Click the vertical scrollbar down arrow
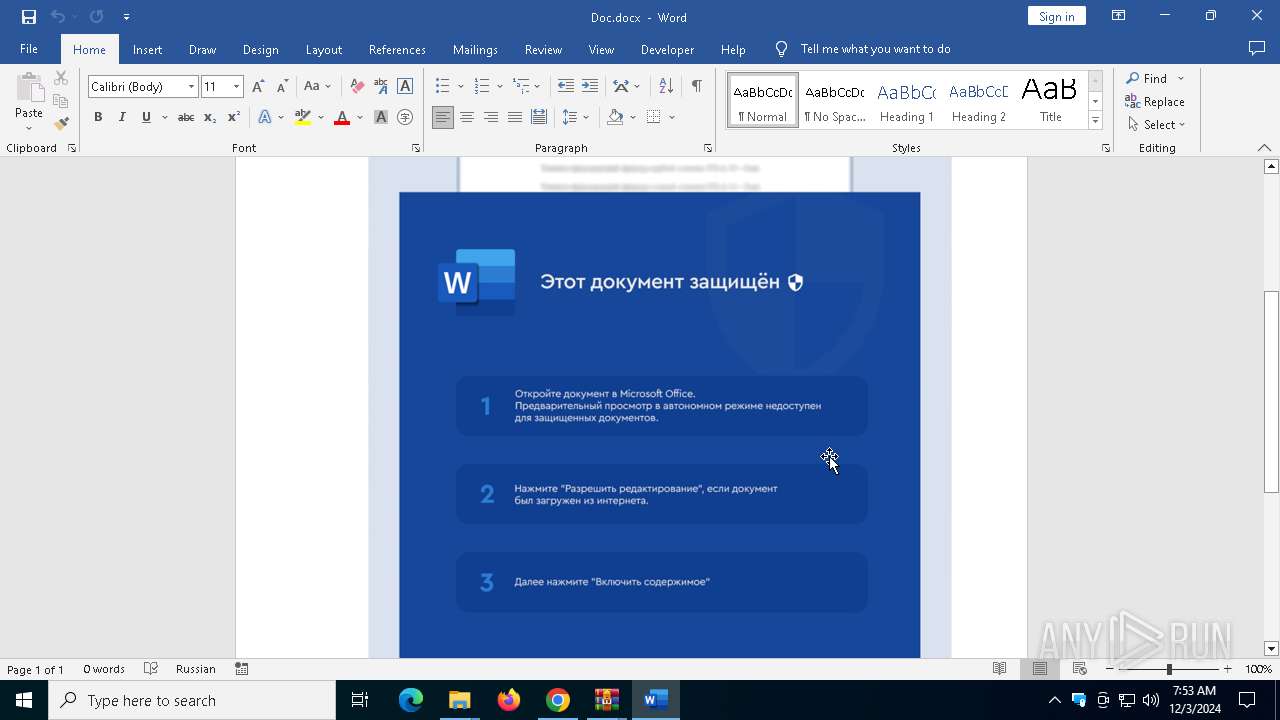Screen dimensions: 1280x720 [1271, 649]
